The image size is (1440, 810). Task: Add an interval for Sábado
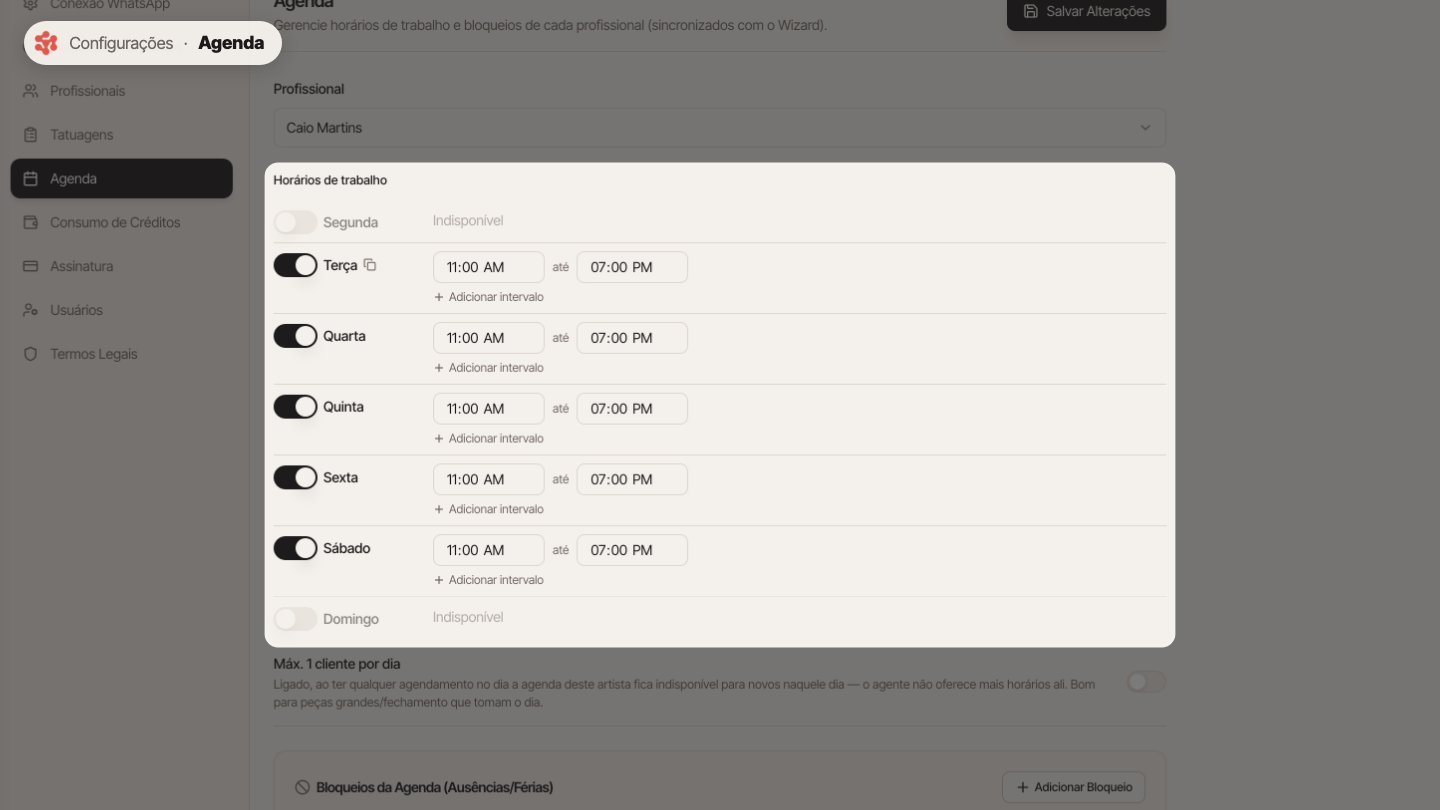pos(489,580)
